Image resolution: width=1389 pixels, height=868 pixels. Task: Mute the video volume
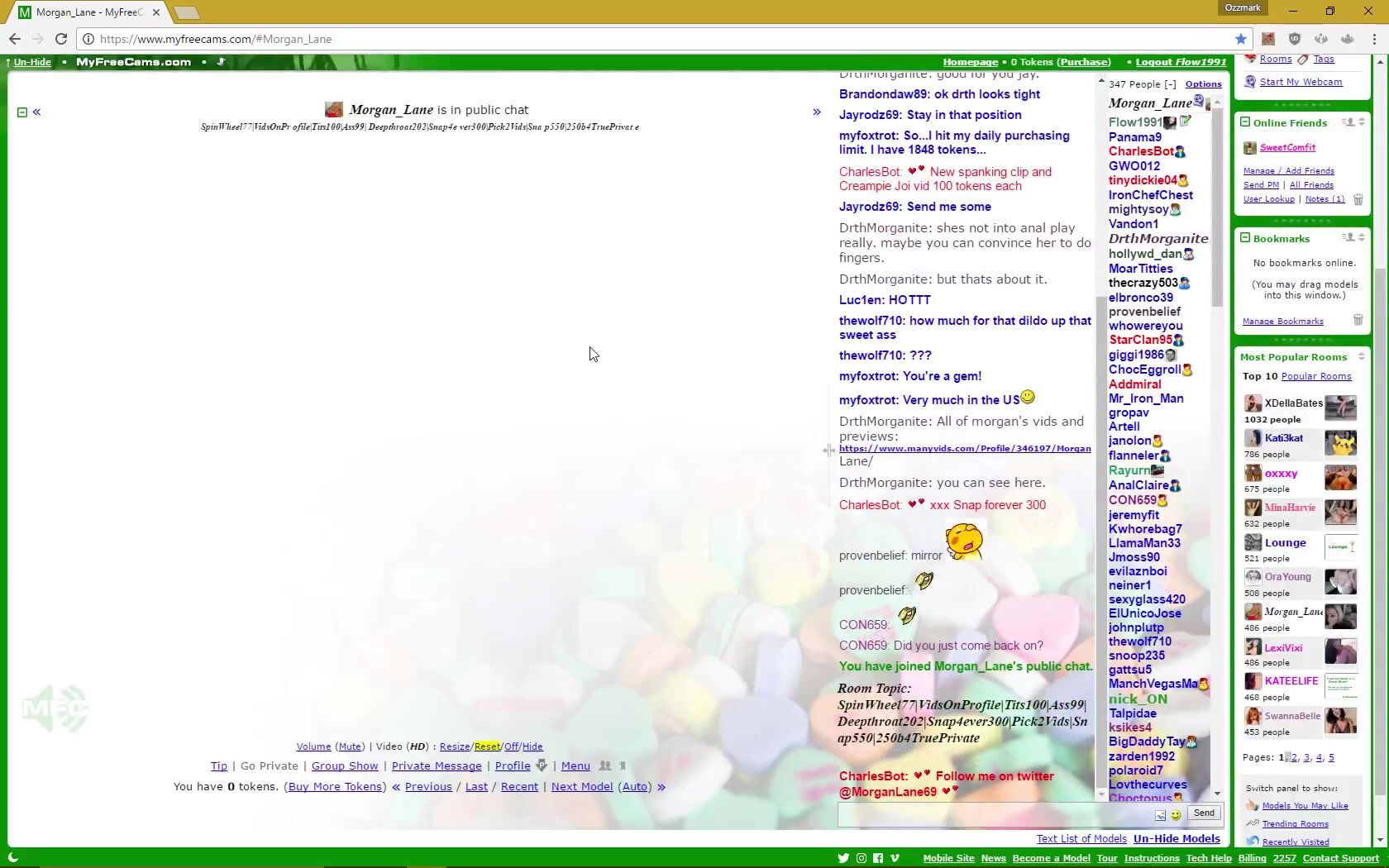(x=350, y=746)
